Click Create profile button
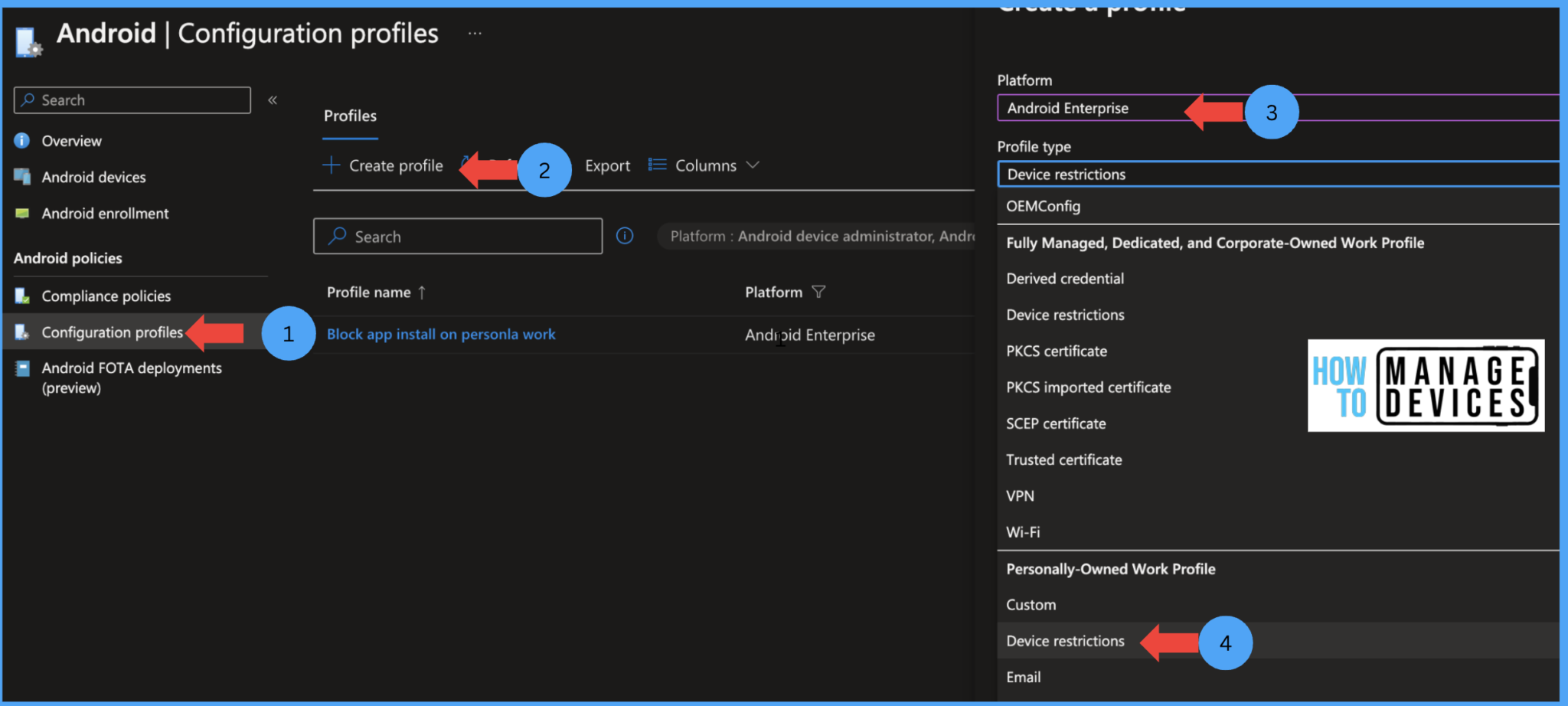 [x=383, y=165]
